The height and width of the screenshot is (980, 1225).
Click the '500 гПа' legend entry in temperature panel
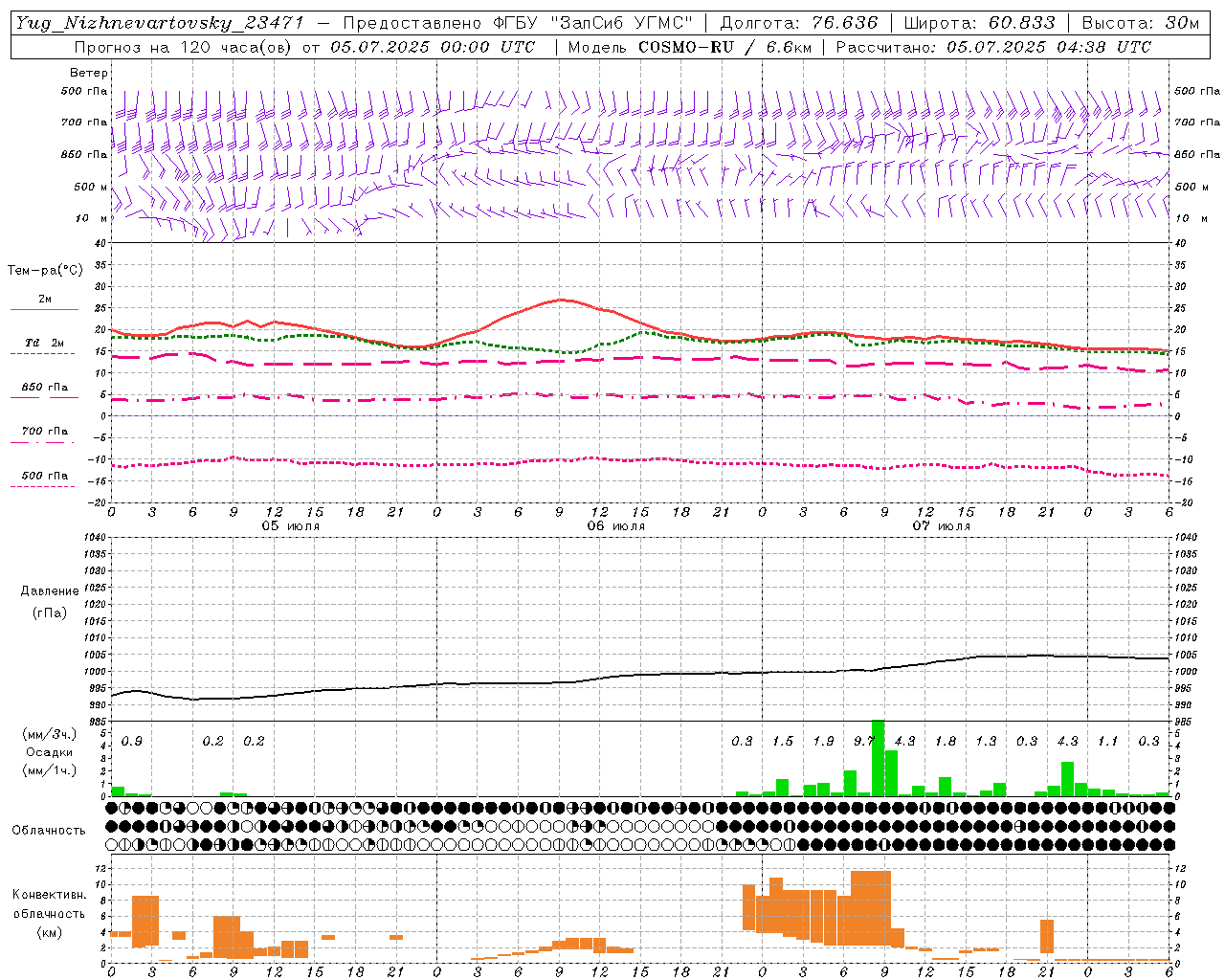pos(44,476)
